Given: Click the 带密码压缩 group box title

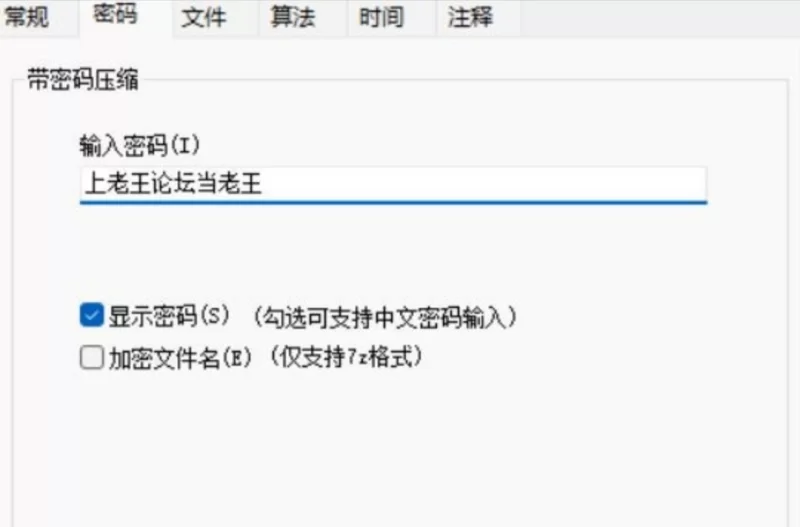Looking at the screenshot, I should (83, 80).
